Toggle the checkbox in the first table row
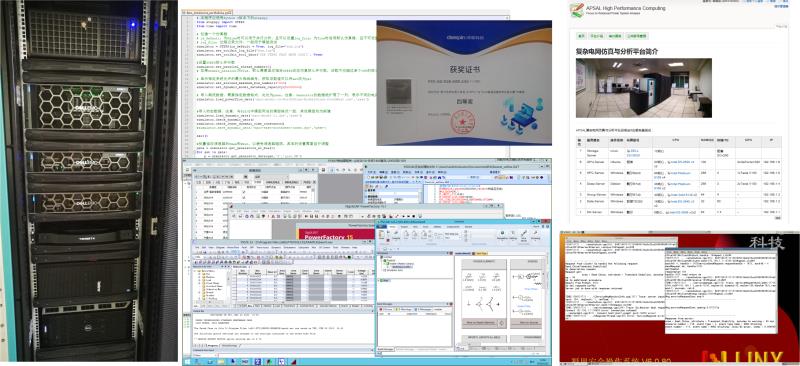 (x=244, y=192)
